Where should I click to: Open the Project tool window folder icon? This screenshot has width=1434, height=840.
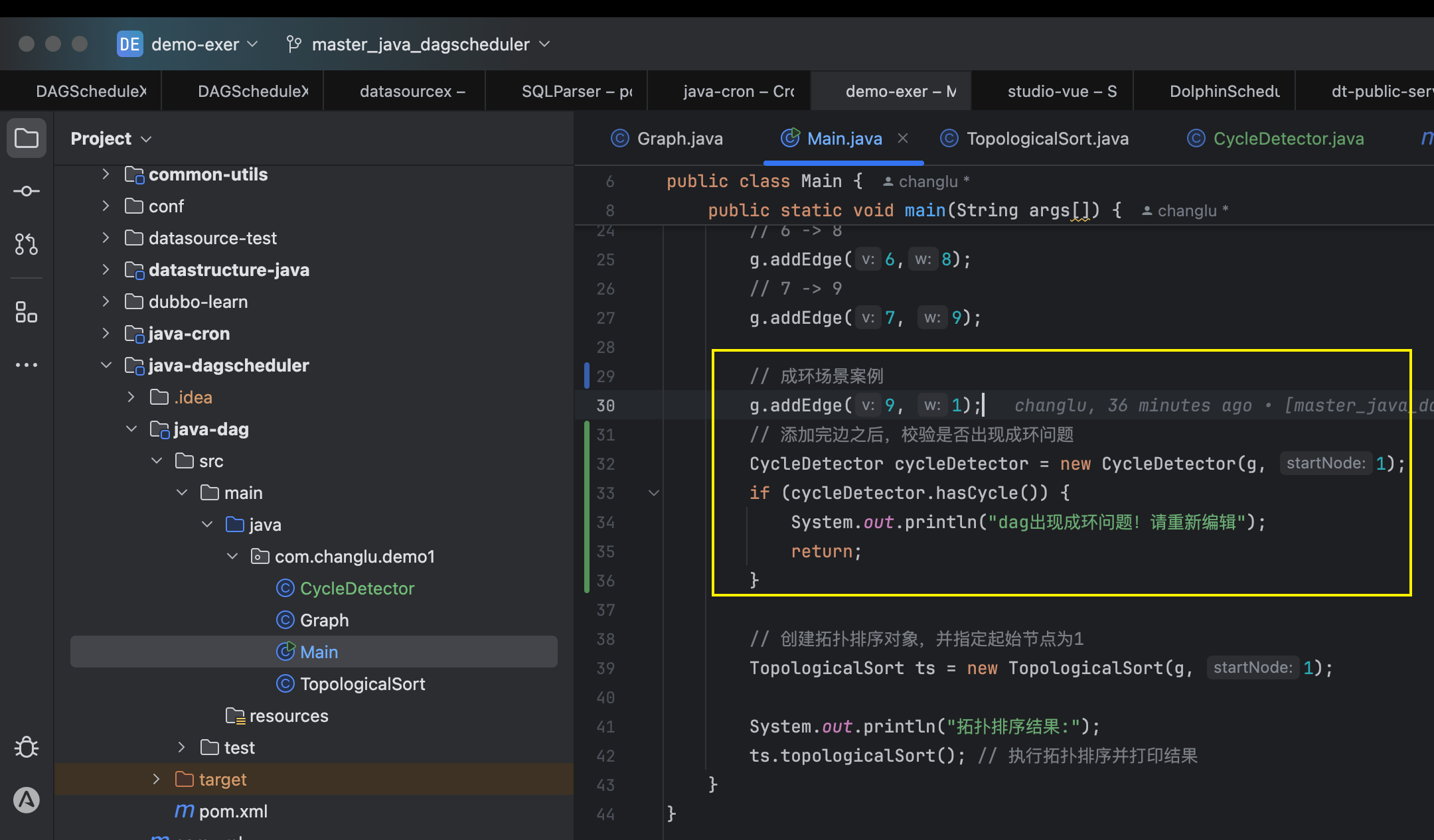coord(27,139)
